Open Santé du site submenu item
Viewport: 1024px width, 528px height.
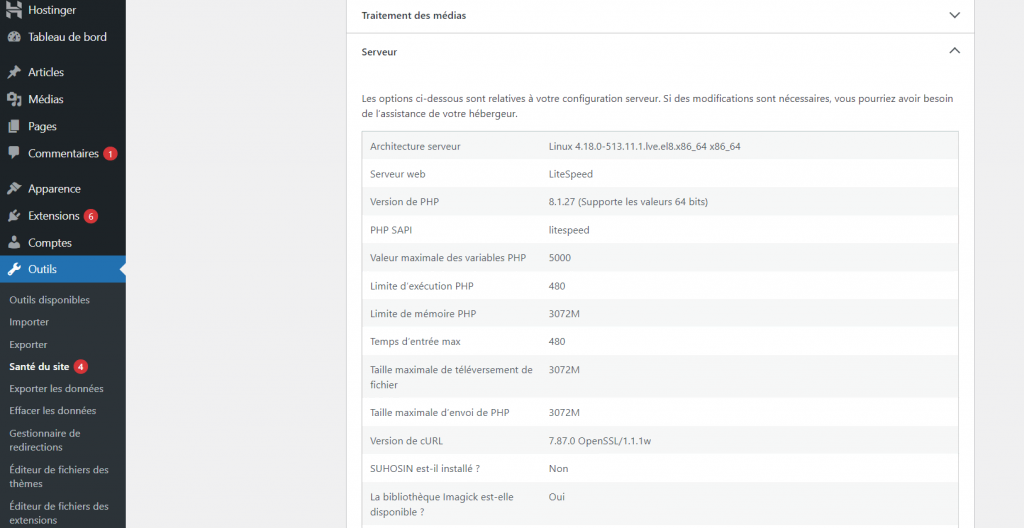point(39,367)
